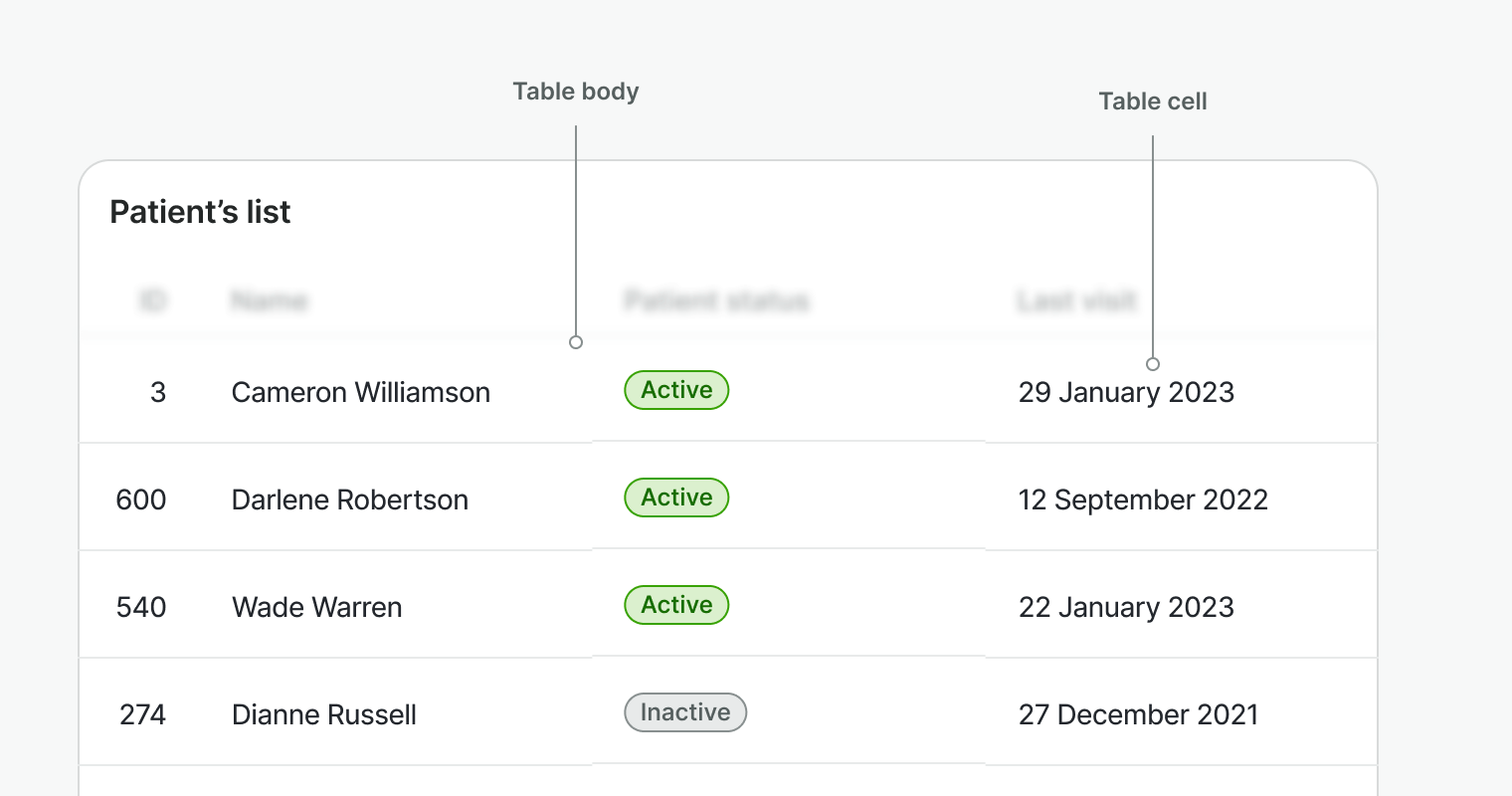Click patient ID 540 cell

[141, 607]
